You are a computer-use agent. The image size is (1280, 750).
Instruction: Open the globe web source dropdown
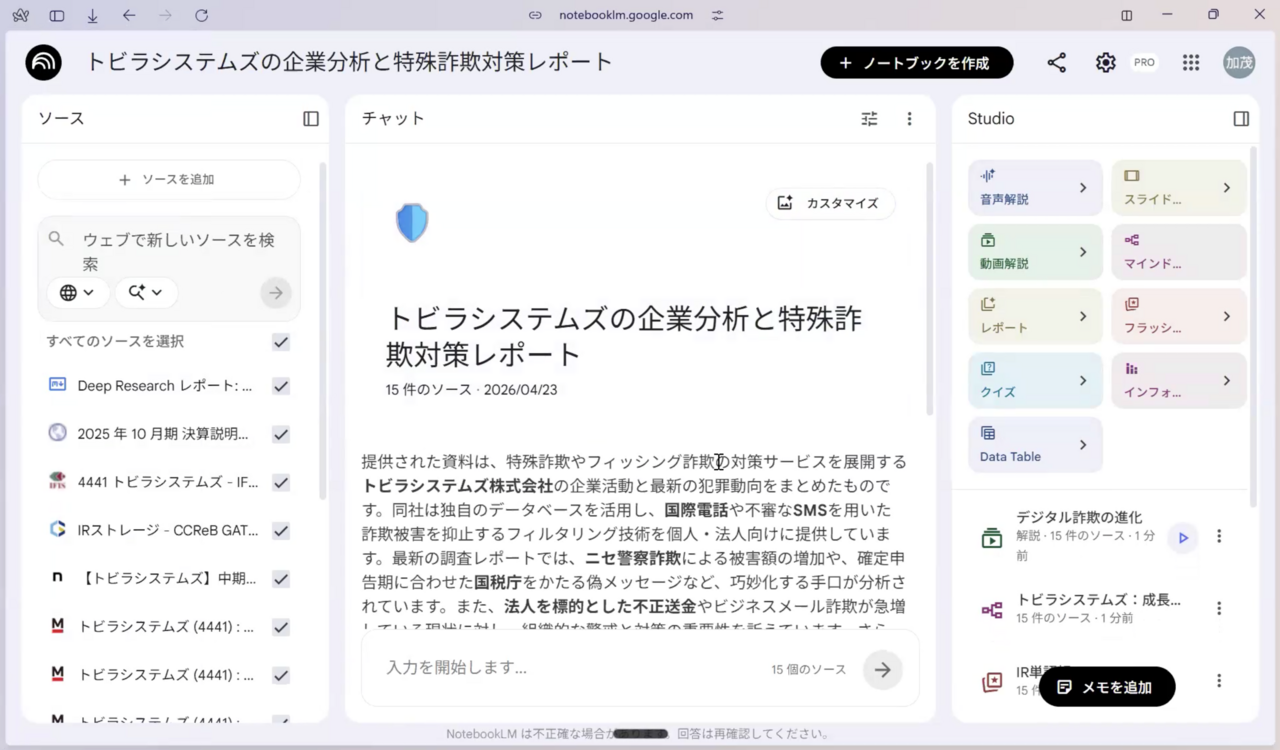[x=77, y=292]
